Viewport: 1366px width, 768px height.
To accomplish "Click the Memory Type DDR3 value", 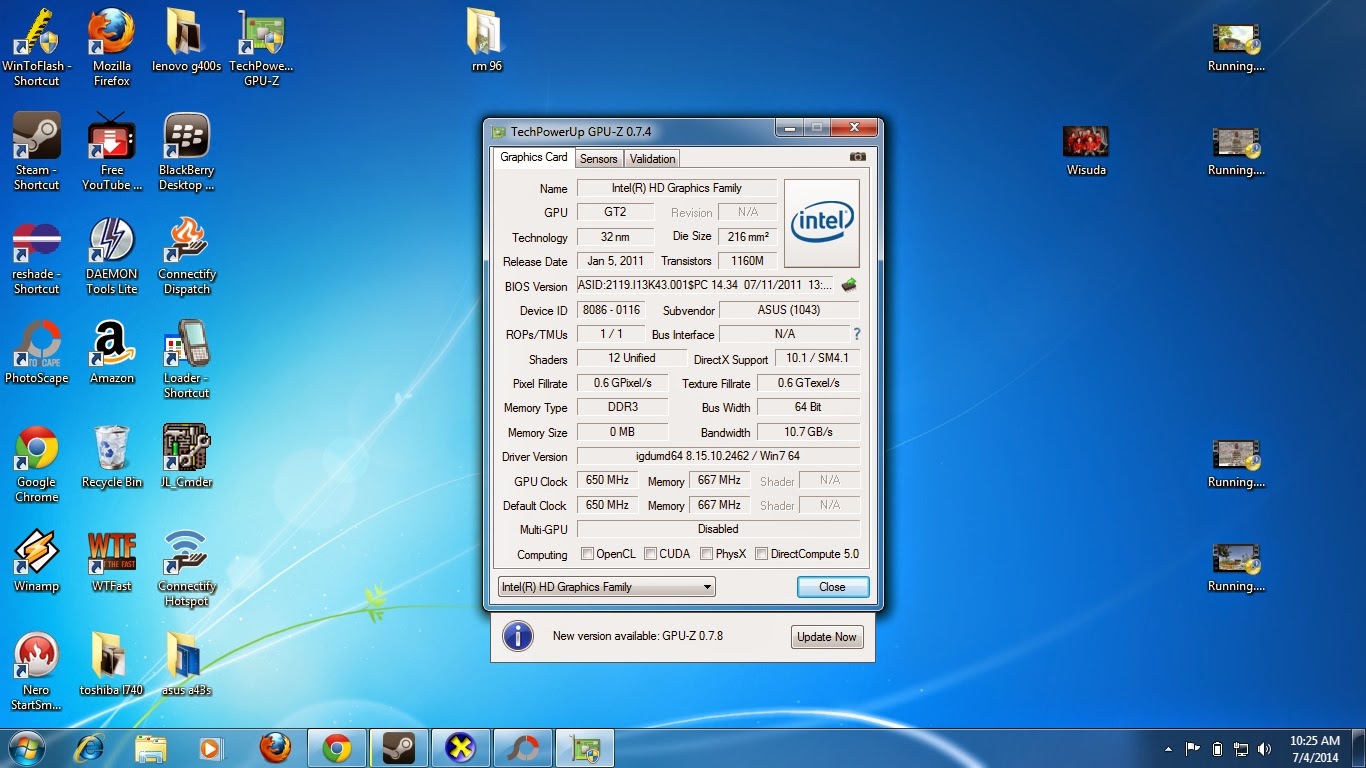I will click(622, 407).
